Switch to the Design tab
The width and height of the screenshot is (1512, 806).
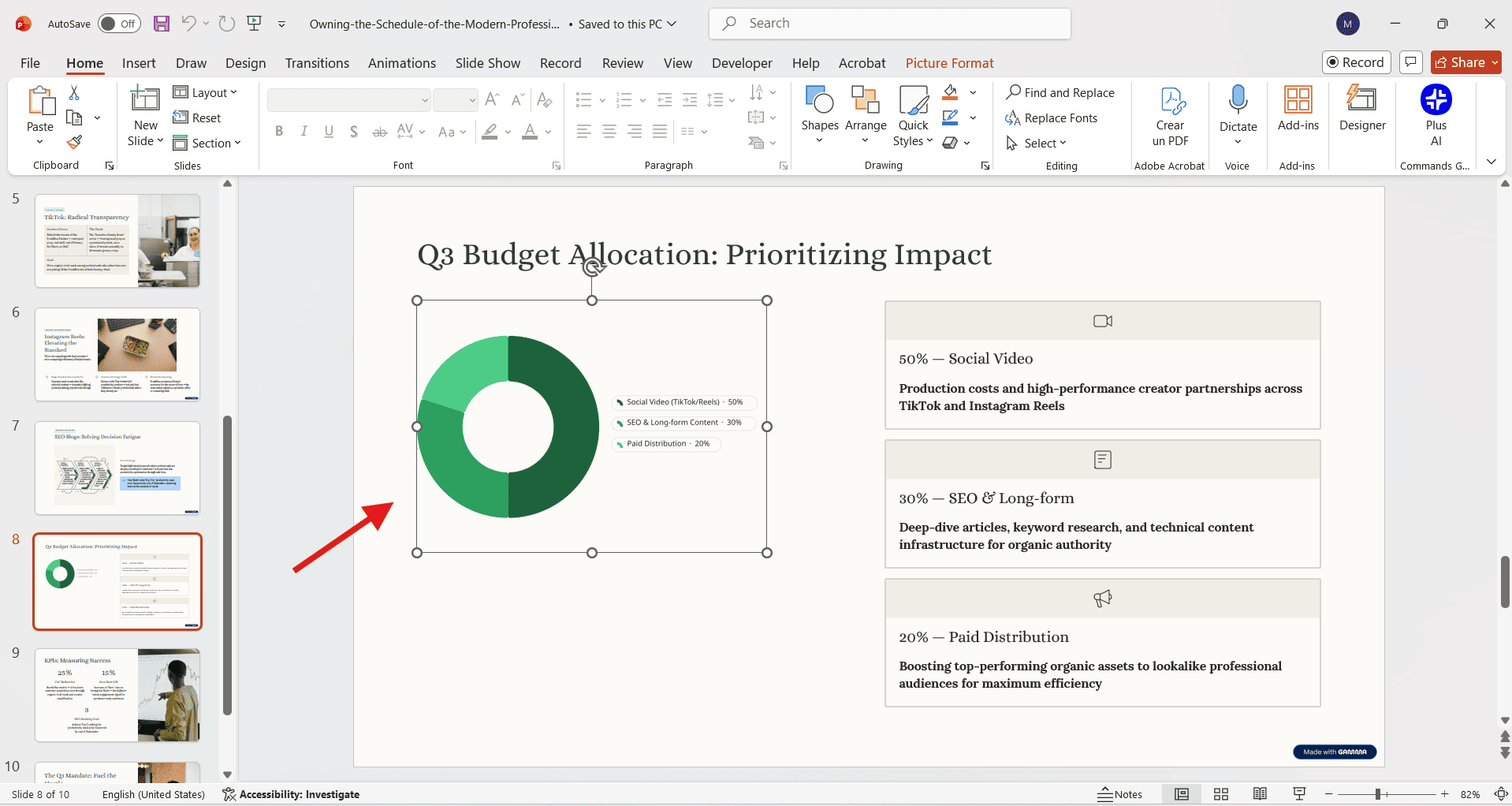[245, 63]
